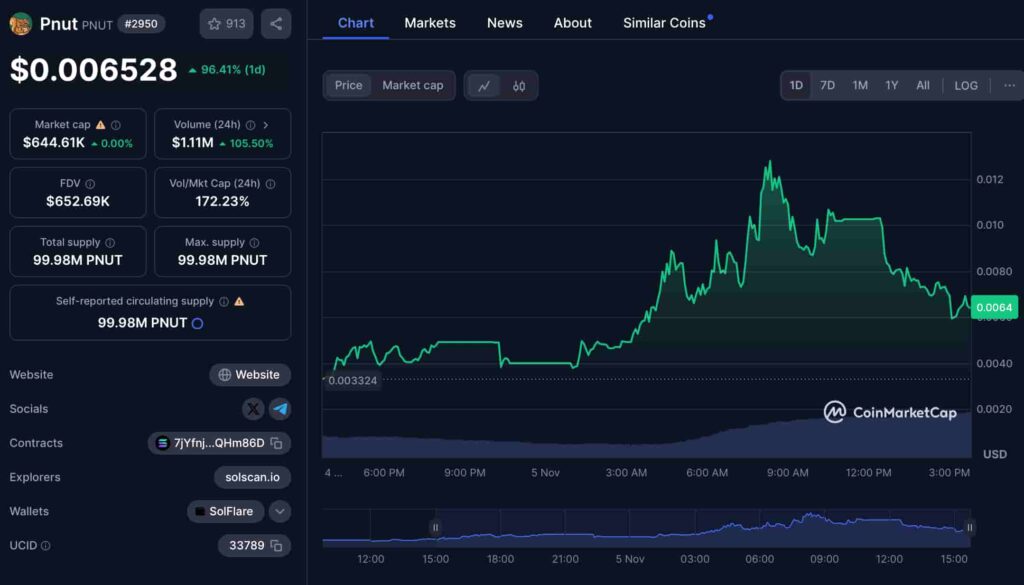Open the Telegram social link

click(x=280, y=409)
